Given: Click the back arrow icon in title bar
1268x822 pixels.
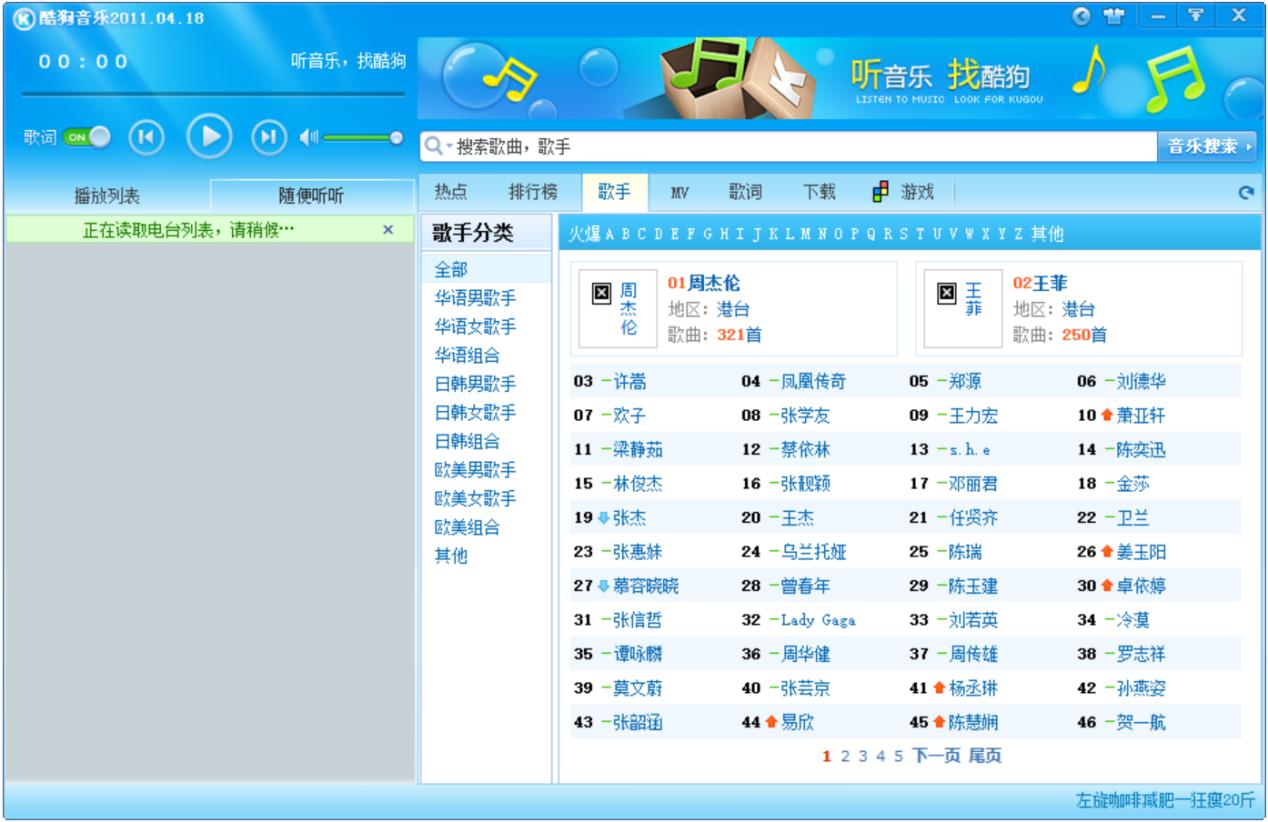Looking at the screenshot, I should 1081,16.
